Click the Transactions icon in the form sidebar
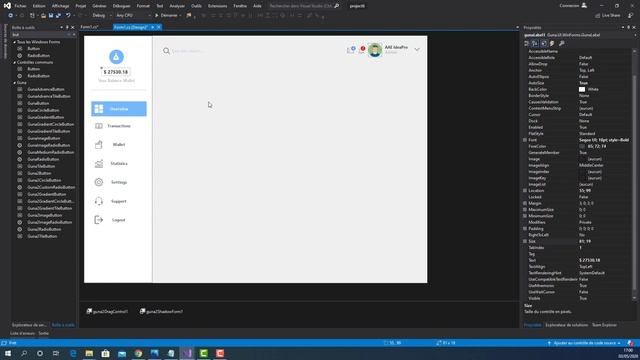 click(x=99, y=126)
